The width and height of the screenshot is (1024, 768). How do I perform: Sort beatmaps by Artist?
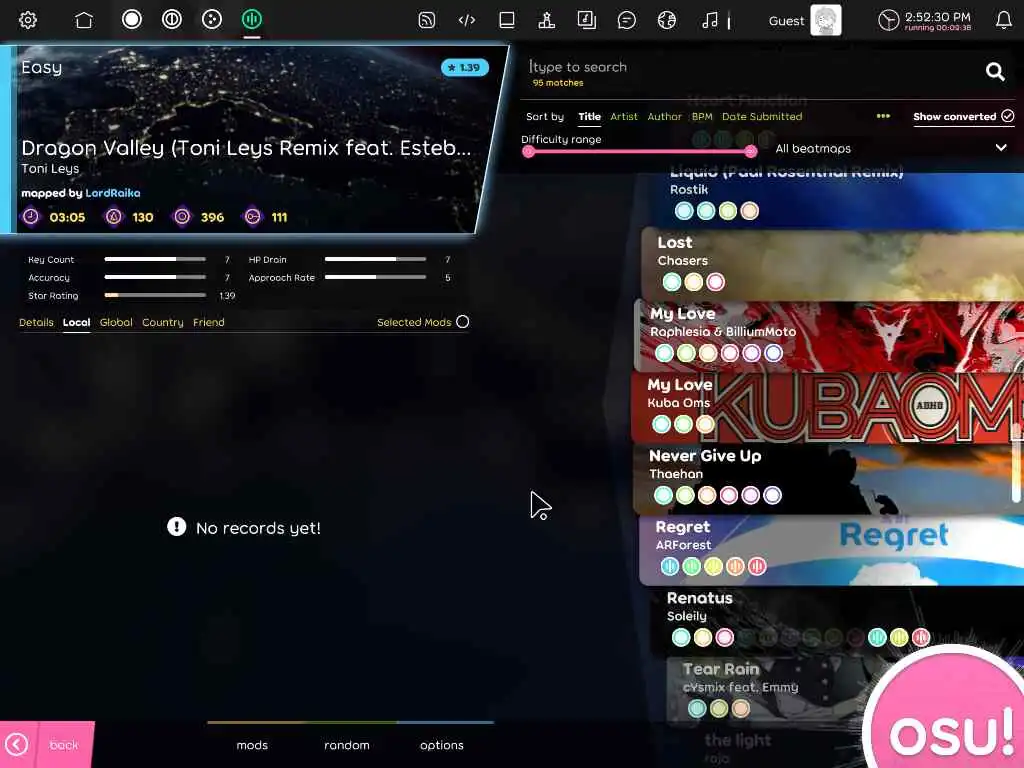click(624, 116)
